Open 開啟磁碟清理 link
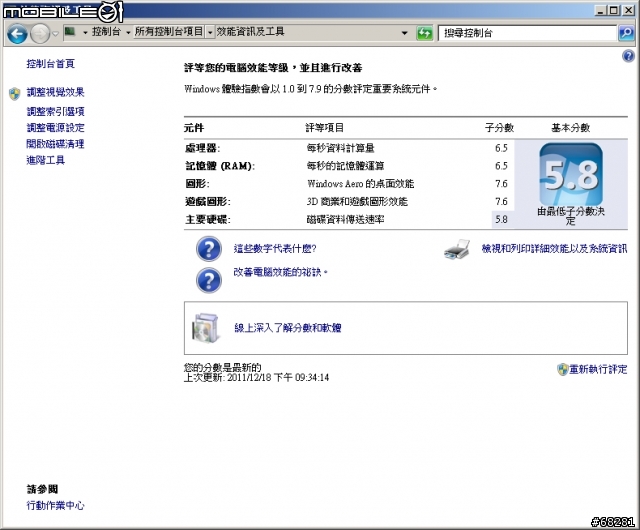640x530 pixels. (x=56, y=144)
